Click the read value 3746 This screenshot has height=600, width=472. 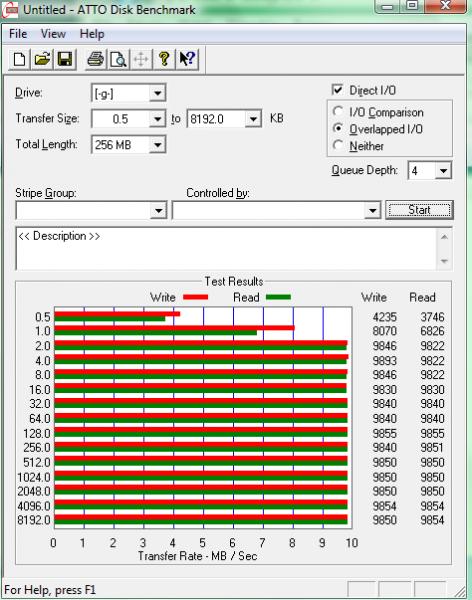(432, 317)
